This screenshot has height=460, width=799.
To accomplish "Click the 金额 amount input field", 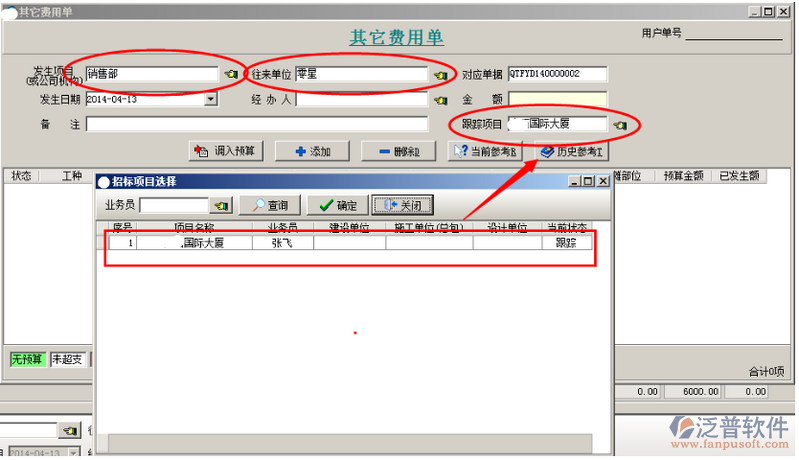I will 557,99.
